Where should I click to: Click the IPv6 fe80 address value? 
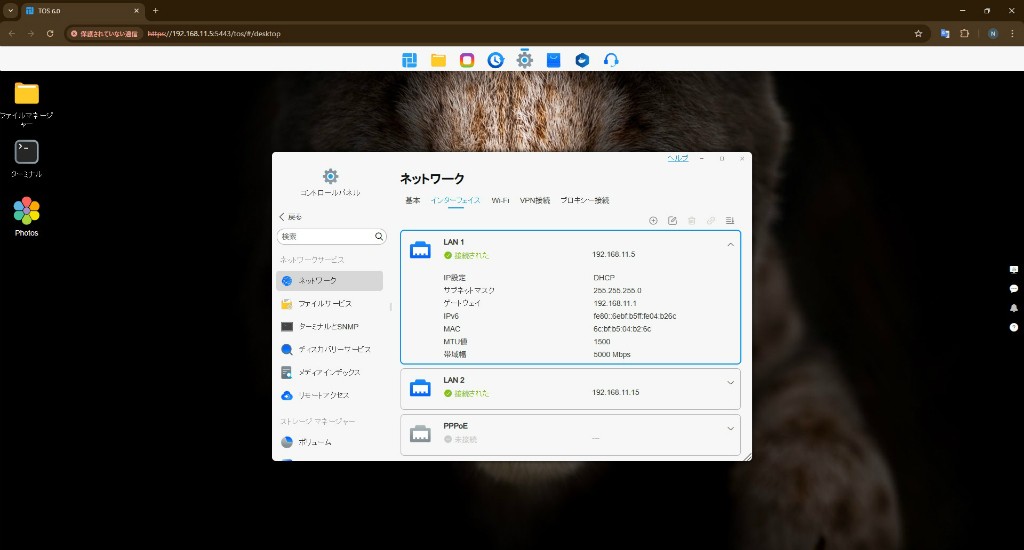[x=635, y=316]
